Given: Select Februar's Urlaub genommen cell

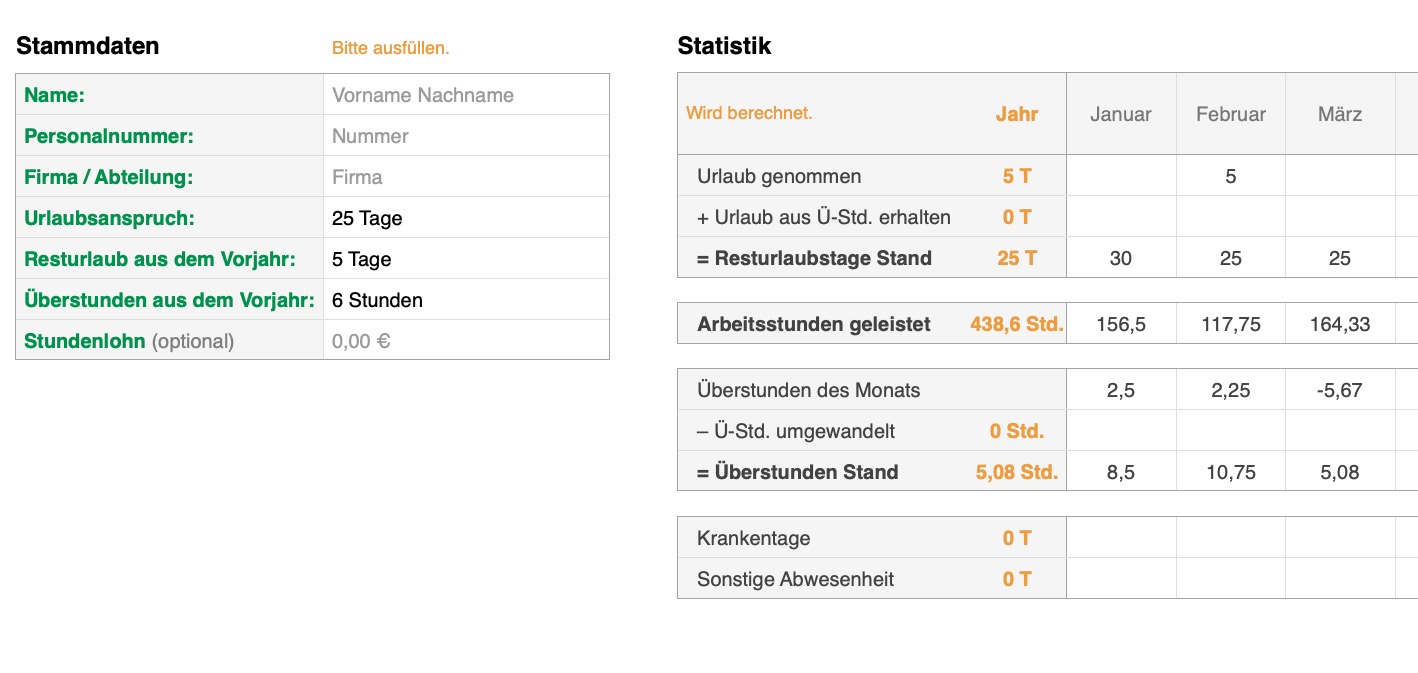Looking at the screenshot, I should pyautogui.click(x=1230, y=176).
